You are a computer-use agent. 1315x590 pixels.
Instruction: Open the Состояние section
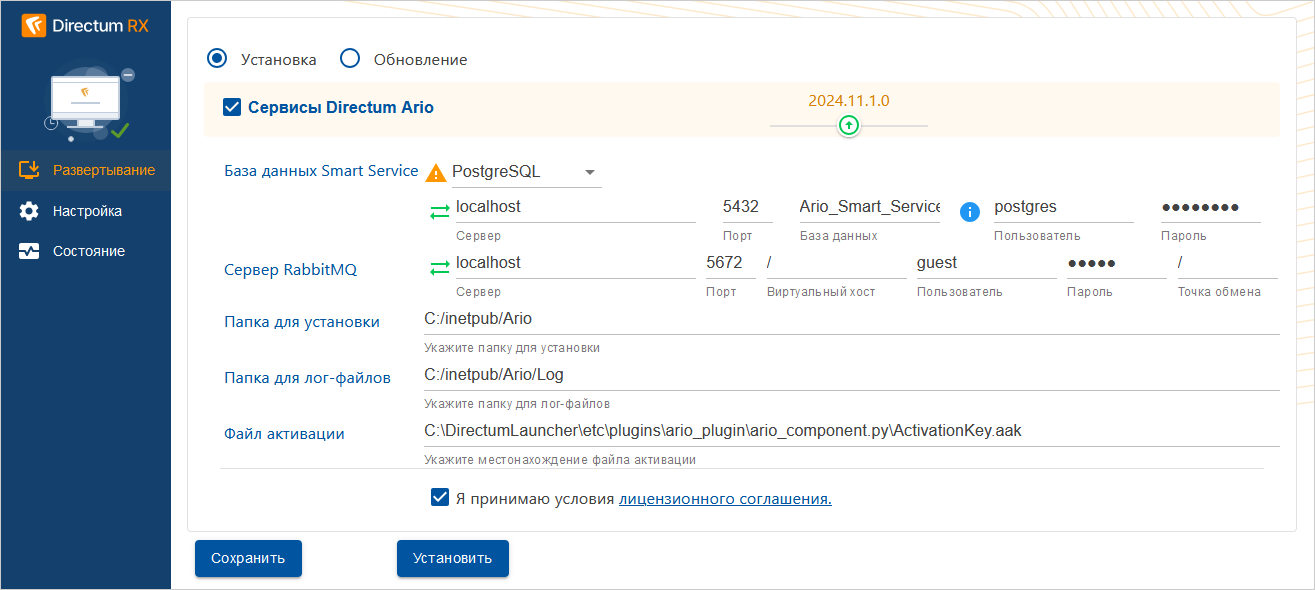point(86,251)
